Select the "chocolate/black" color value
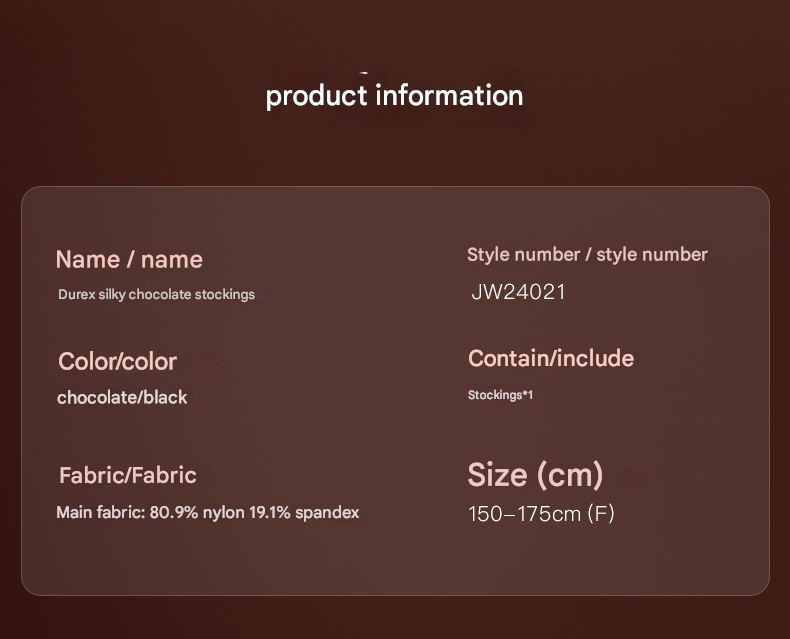 click(122, 397)
